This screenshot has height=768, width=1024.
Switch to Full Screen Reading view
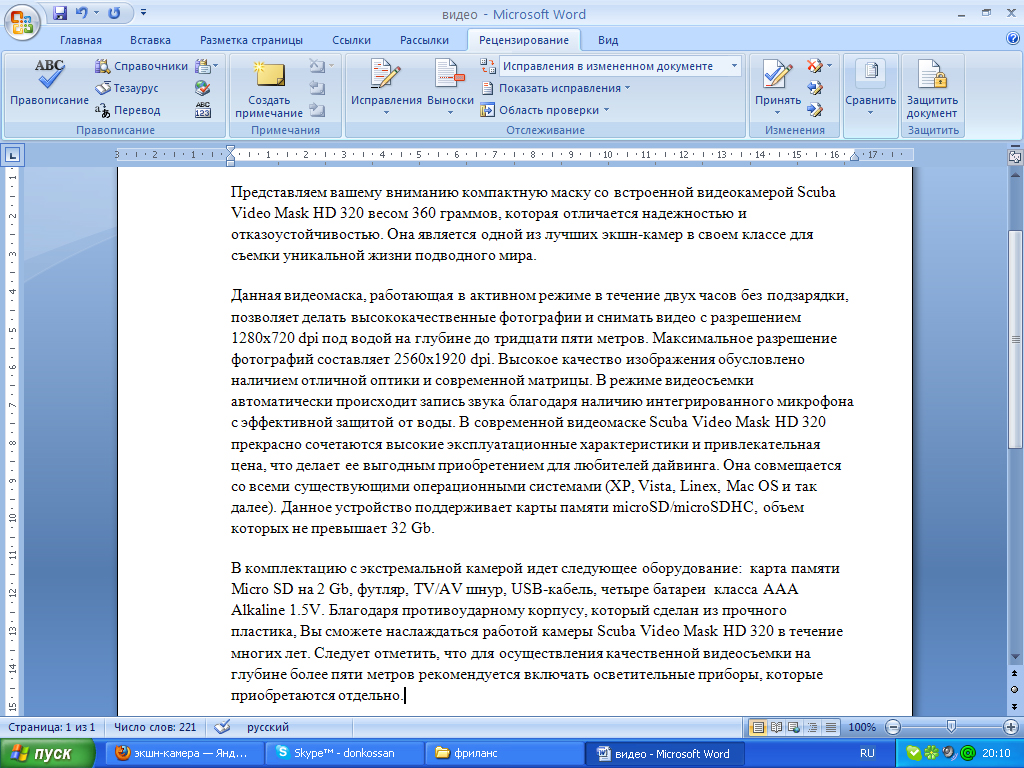pyautogui.click(x=776, y=727)
